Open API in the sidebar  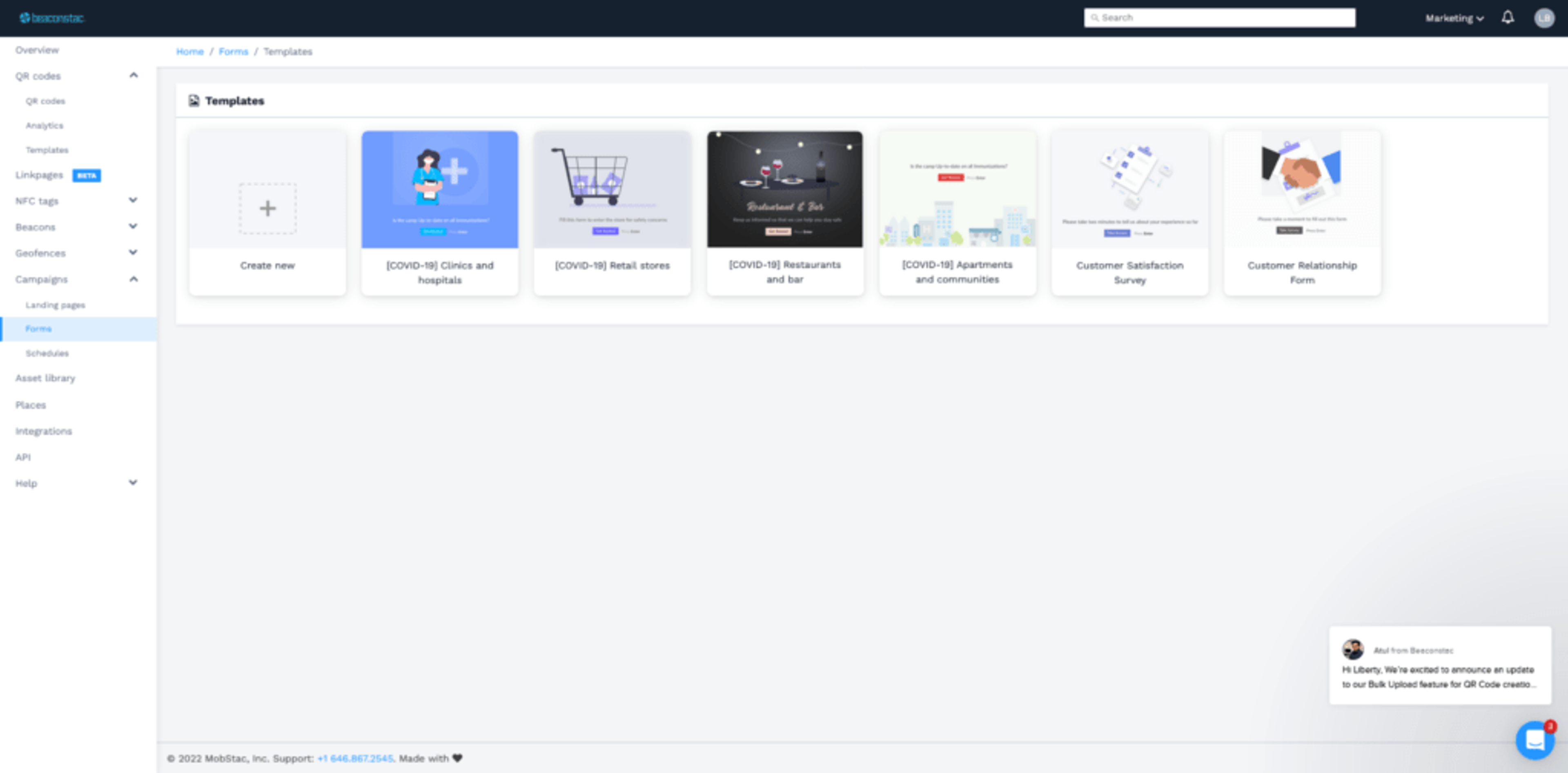22,458
